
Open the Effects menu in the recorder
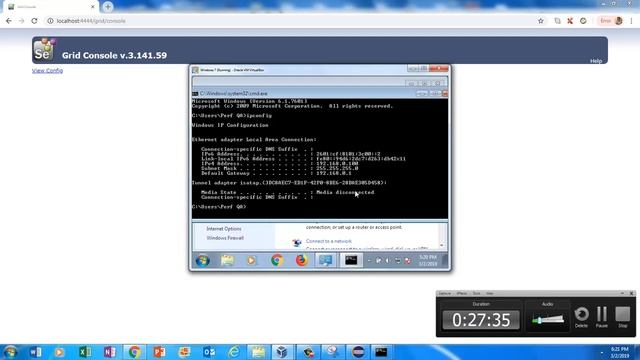click(462, 293)
